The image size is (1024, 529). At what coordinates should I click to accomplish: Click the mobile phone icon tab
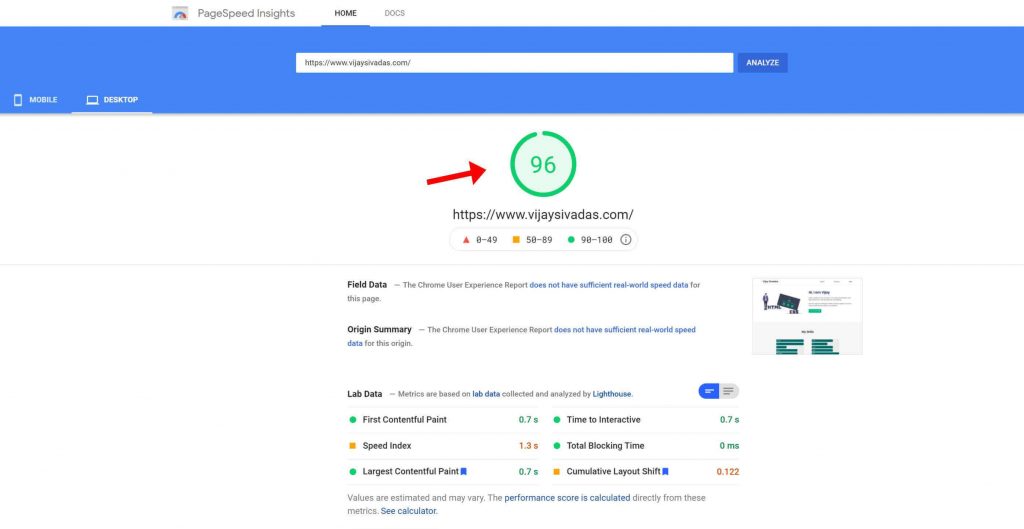coord(18,100)
